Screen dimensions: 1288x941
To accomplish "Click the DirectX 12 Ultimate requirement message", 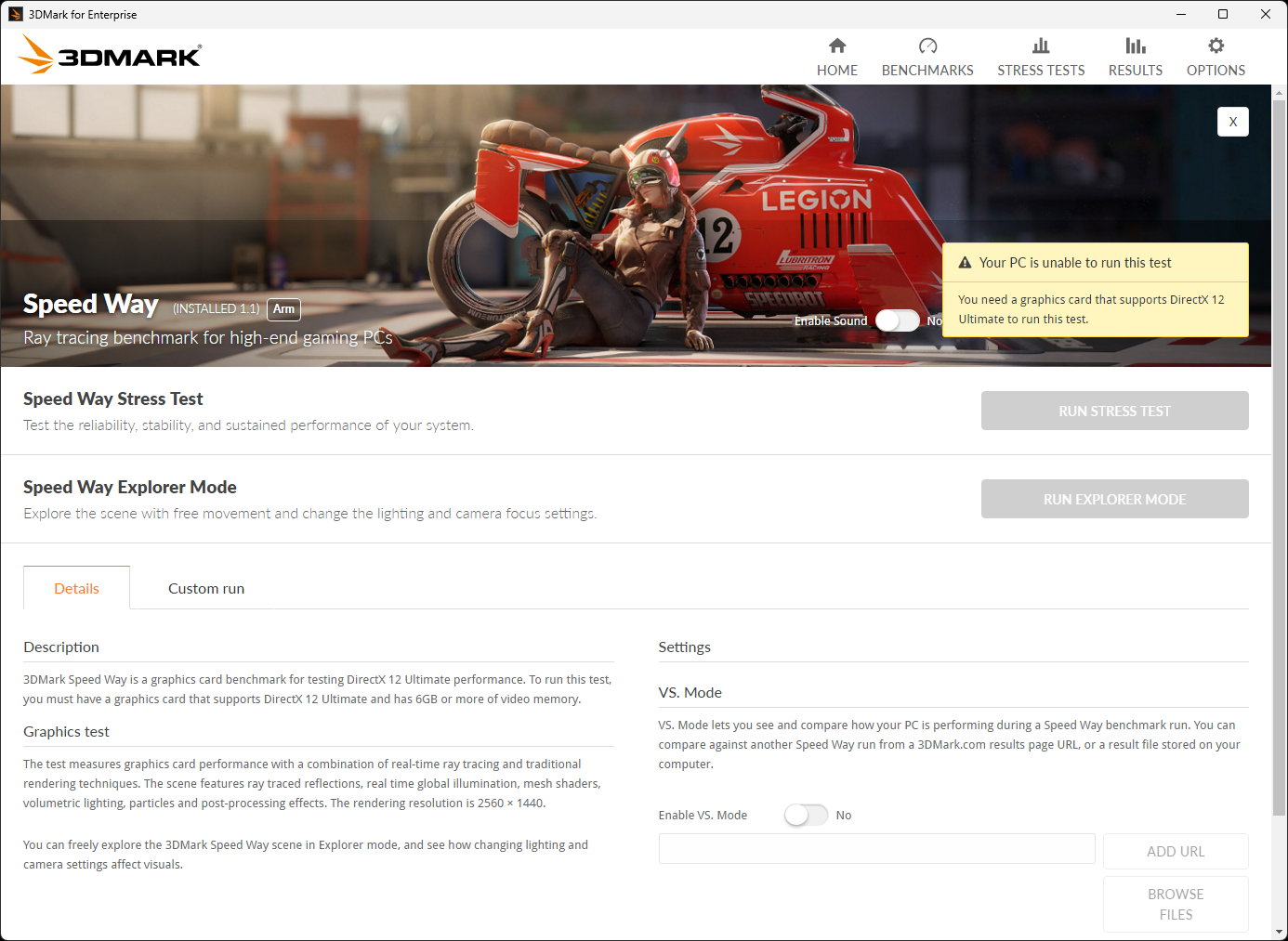I will (x=1091, y=309).
